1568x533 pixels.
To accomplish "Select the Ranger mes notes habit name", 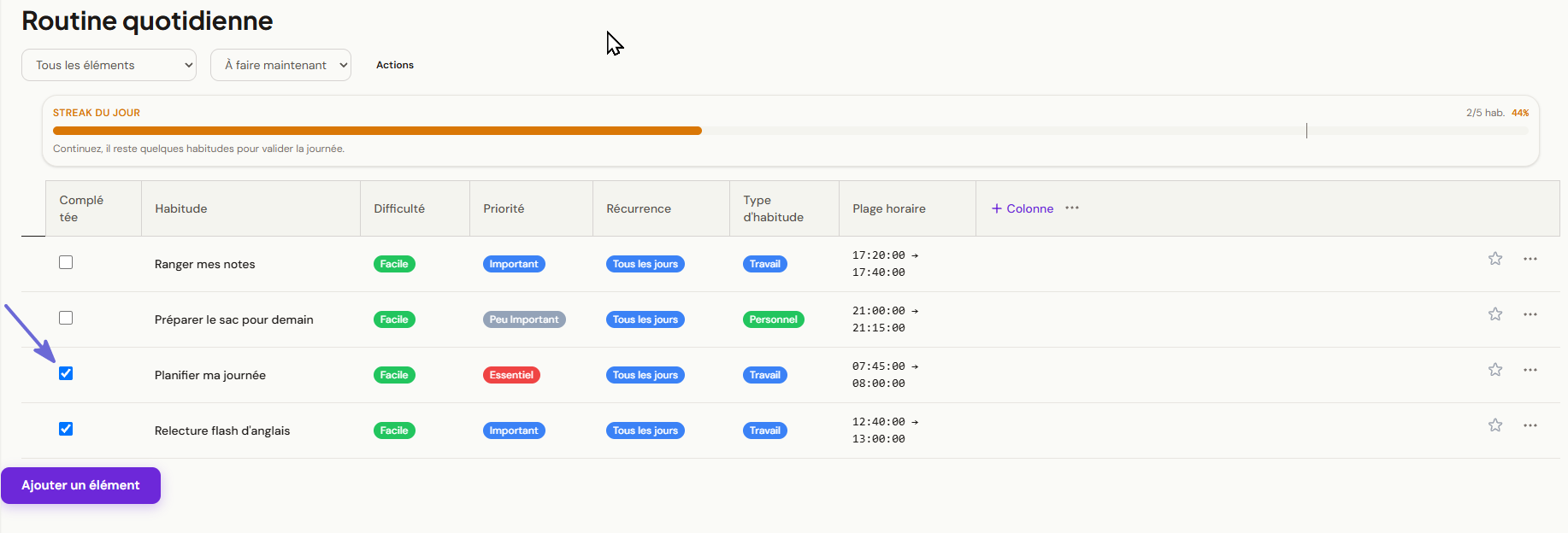I will (x=205, y=264).
